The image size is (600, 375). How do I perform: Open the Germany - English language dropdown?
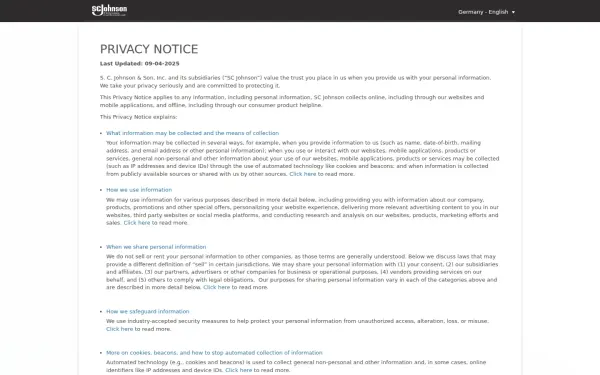click(x=486, y=12)
